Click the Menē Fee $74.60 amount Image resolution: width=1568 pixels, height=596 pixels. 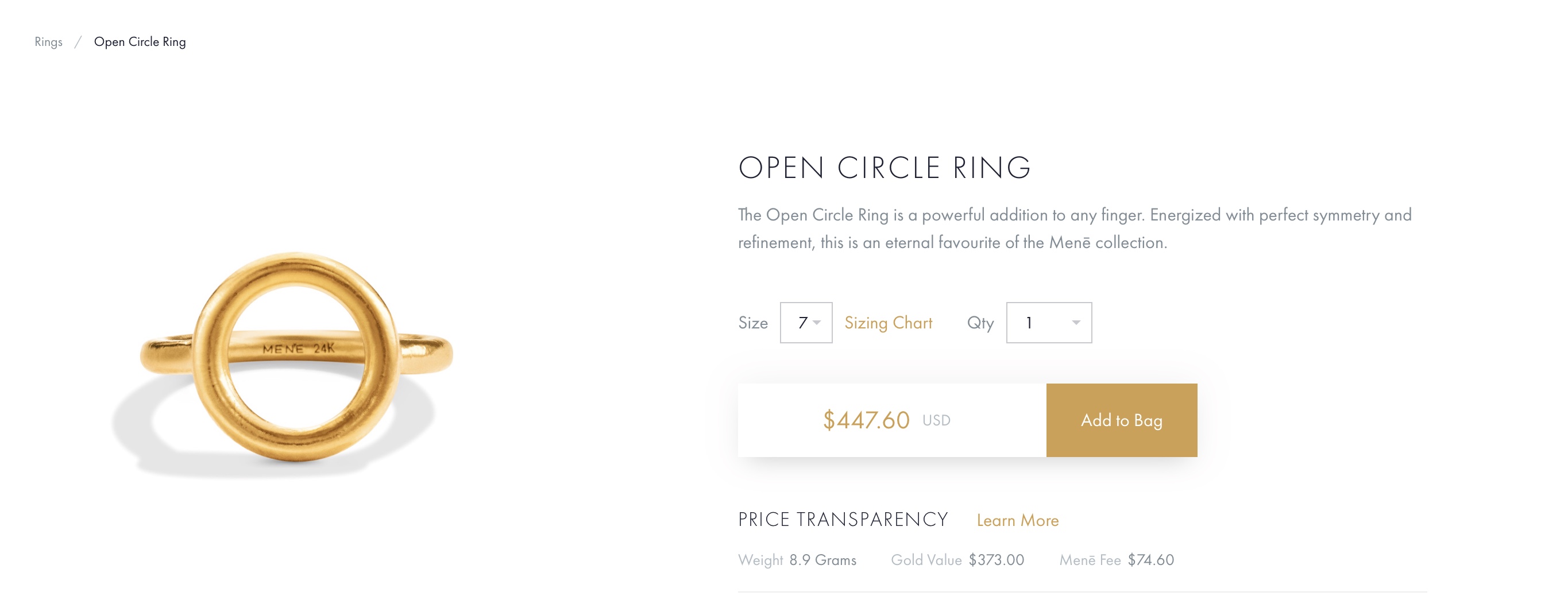[1150, 560]
